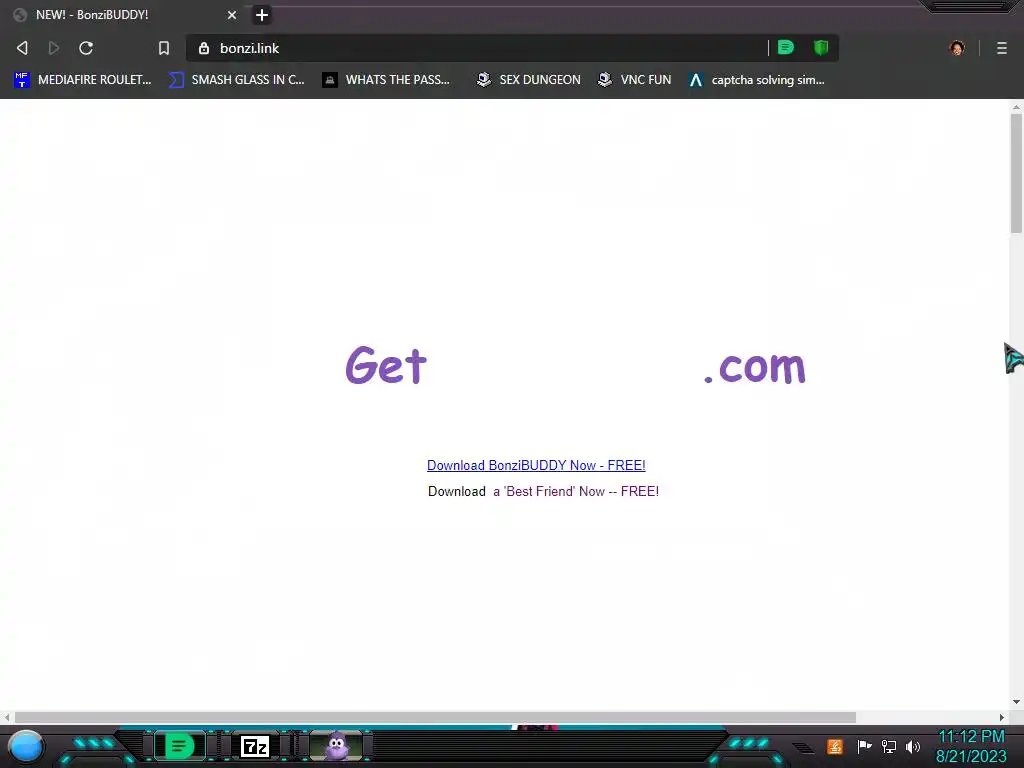Open the browser hamburger menu

click(x=1002, y=48)
